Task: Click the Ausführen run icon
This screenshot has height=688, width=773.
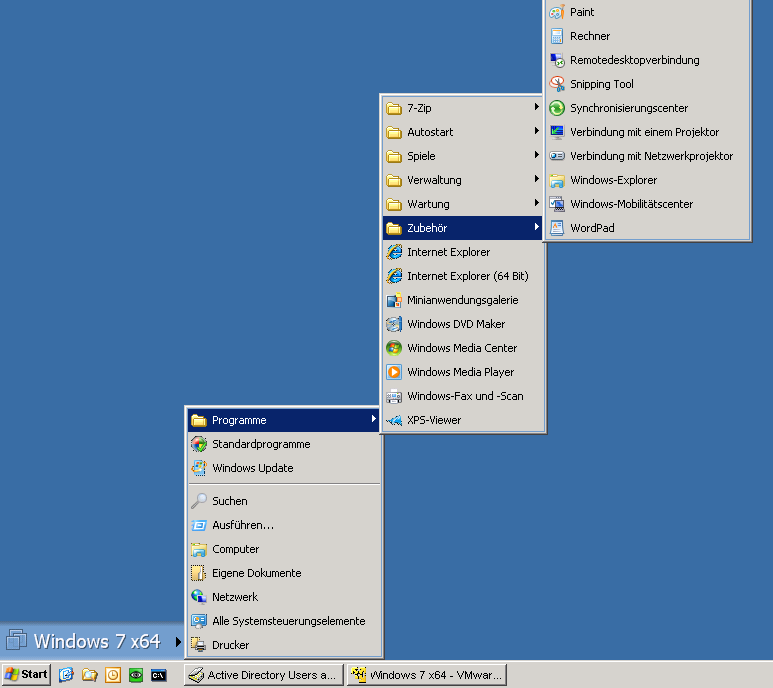Action: [x=199, y=525]
